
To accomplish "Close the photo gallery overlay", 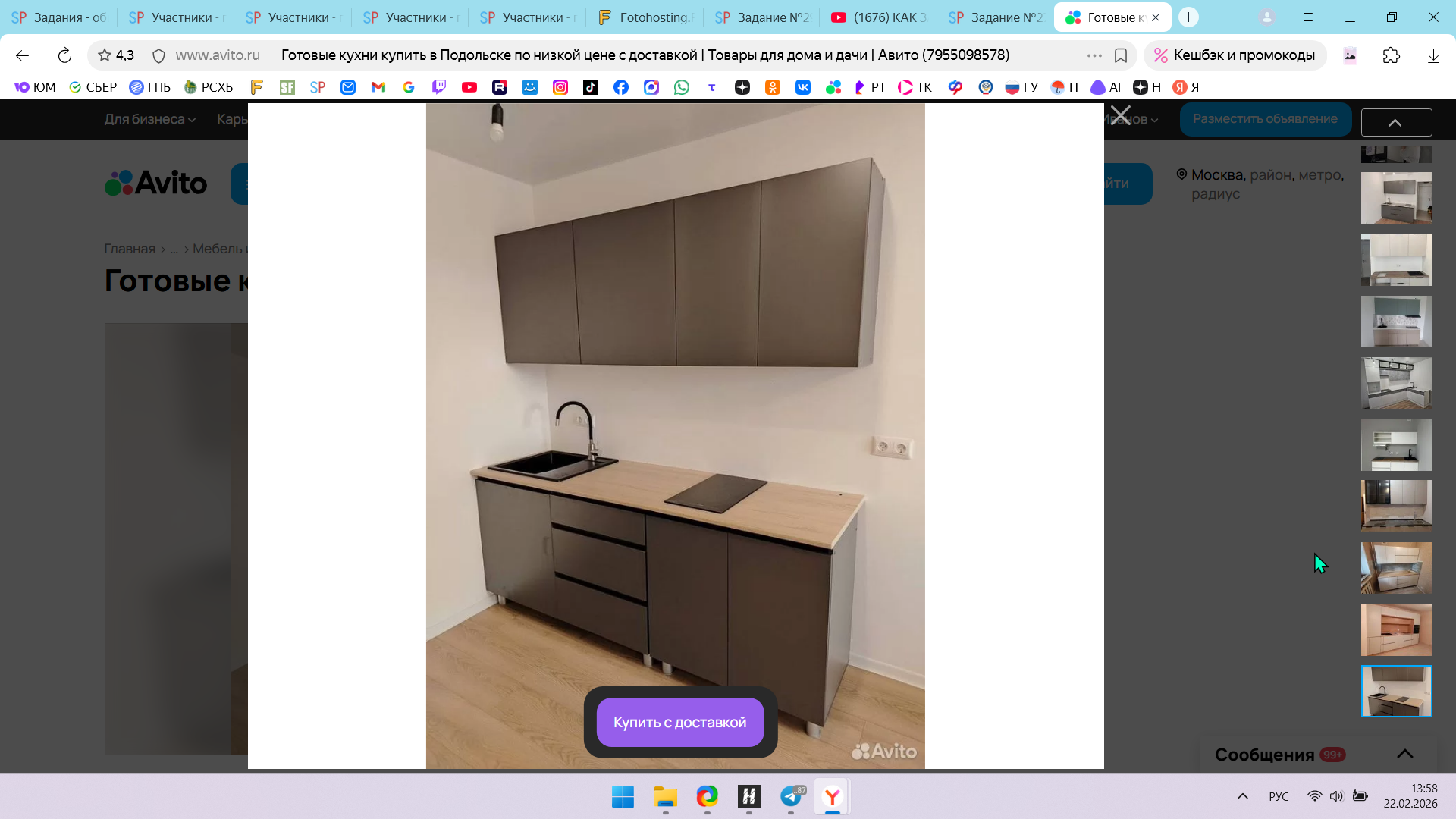I will point(1120,115).
